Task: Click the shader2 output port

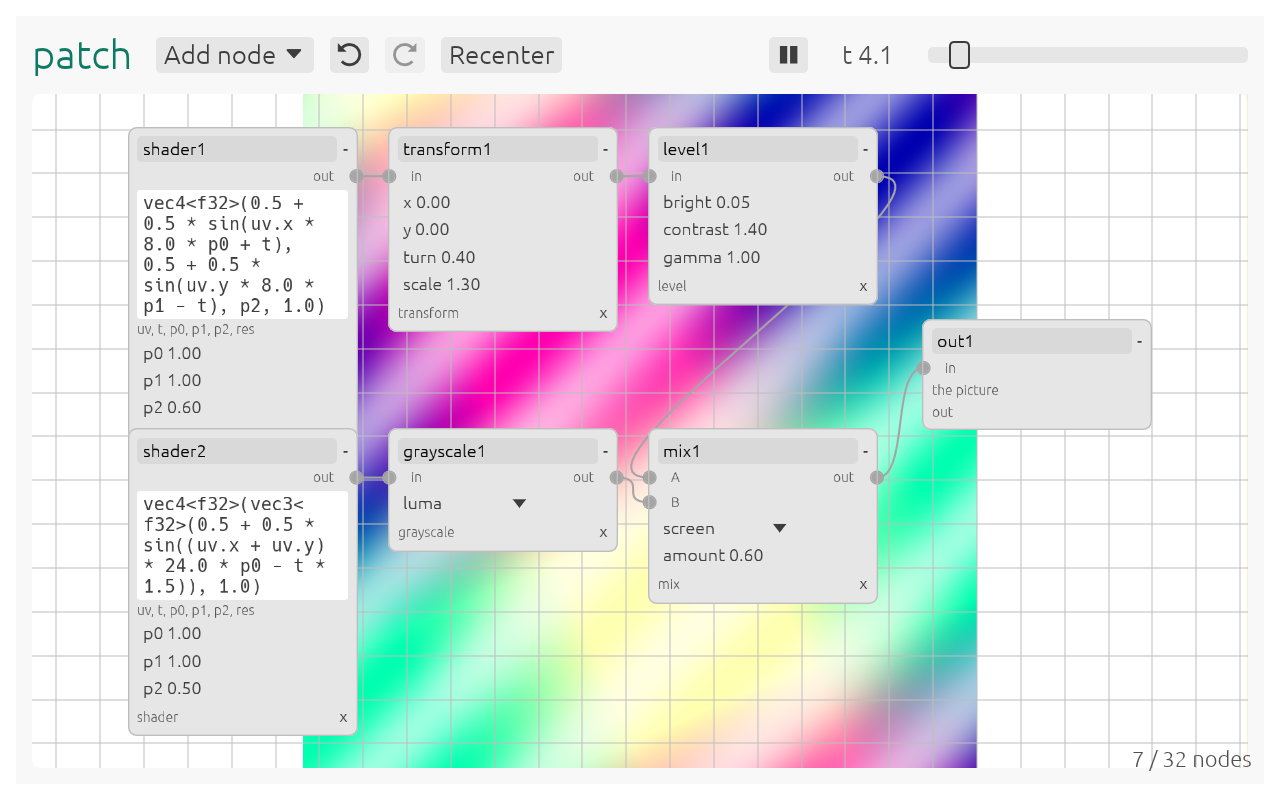Action: (x=356, y=477)
